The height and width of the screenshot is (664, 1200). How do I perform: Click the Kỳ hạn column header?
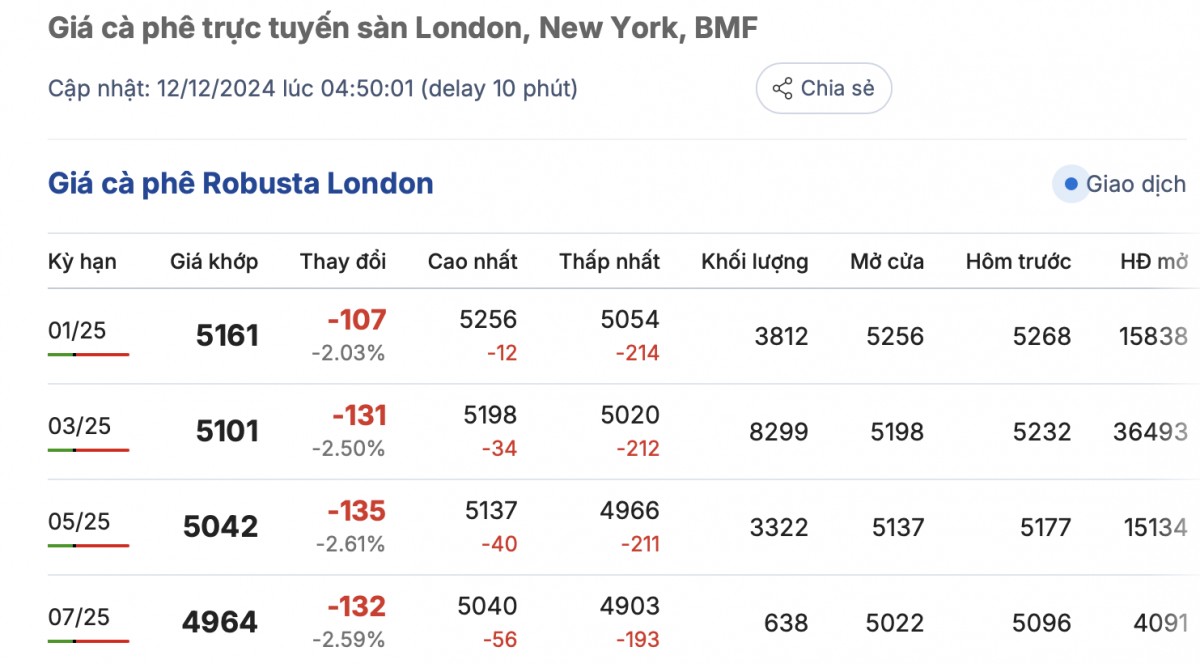coord(82,262)
